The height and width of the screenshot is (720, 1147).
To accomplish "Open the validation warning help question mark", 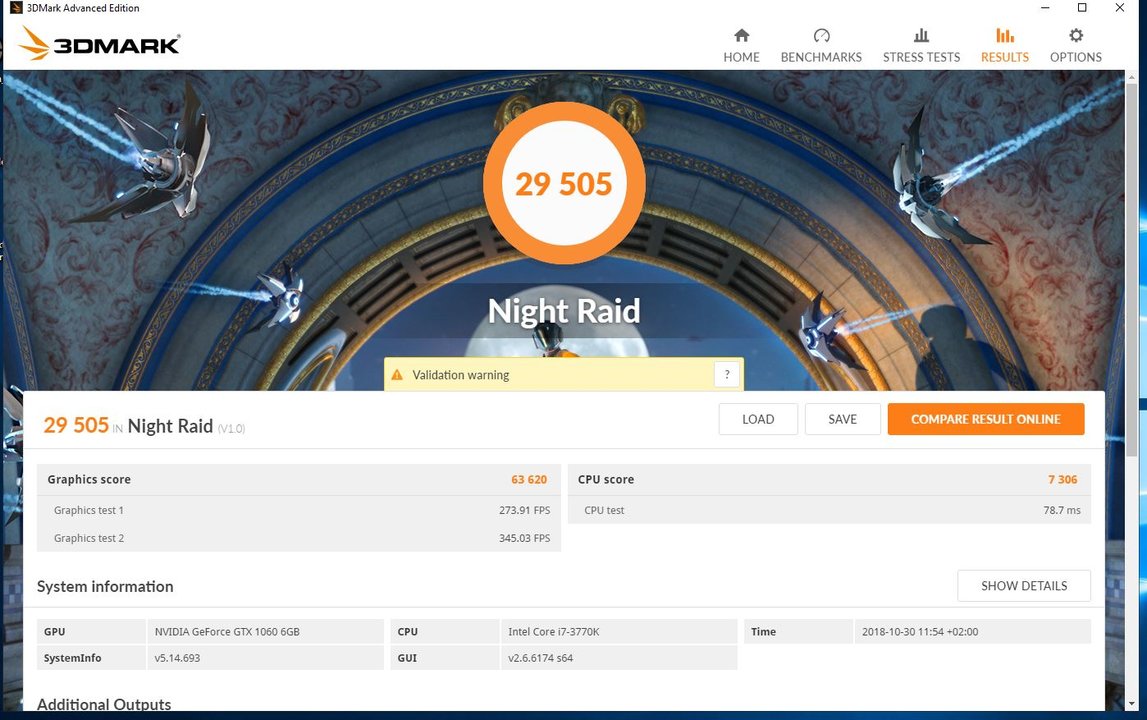I will pyautogui.click(x=726, y=375).
